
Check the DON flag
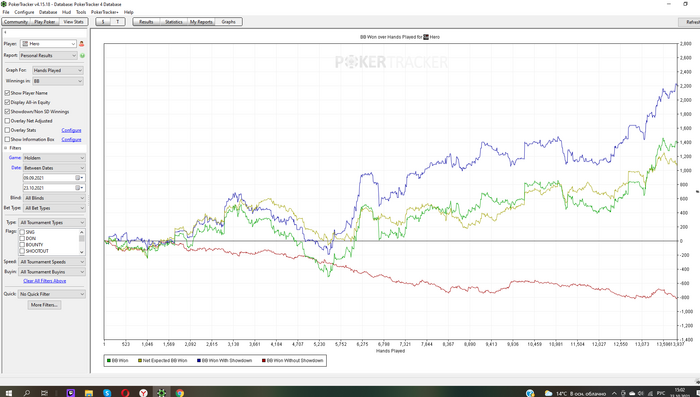[x=22, y=238]
